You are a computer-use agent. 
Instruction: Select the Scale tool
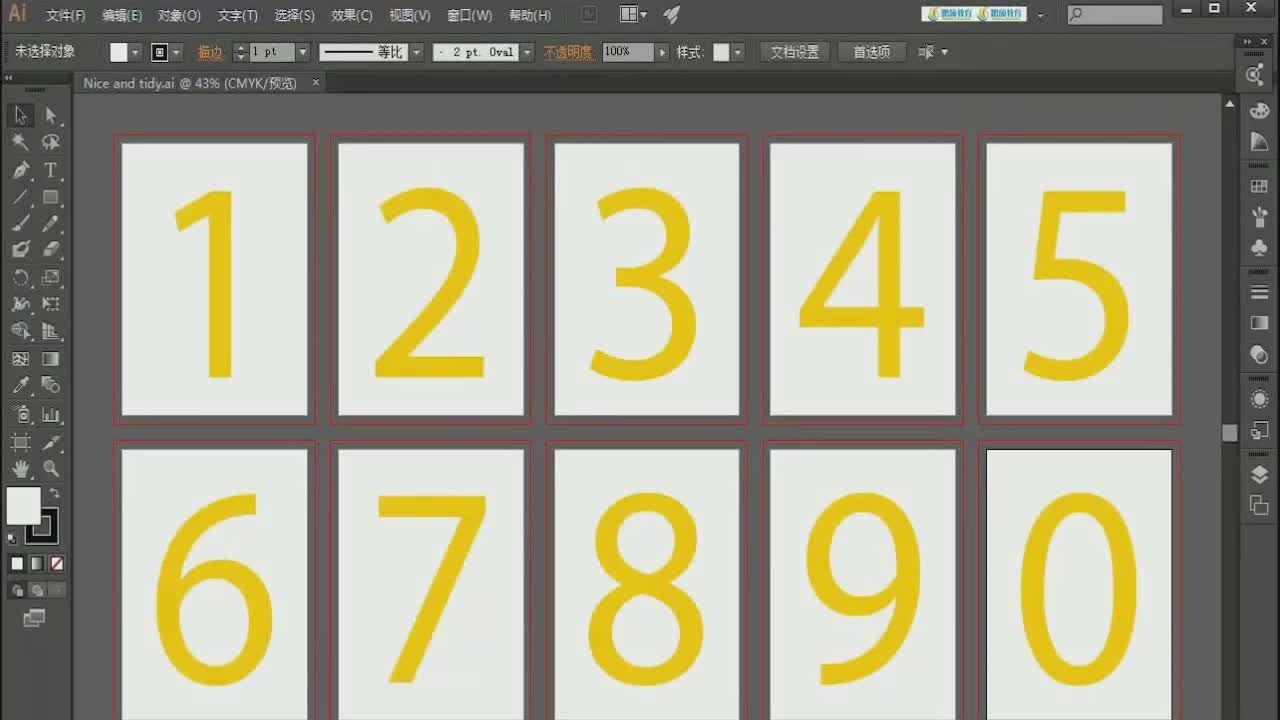(x=51, y=277)
